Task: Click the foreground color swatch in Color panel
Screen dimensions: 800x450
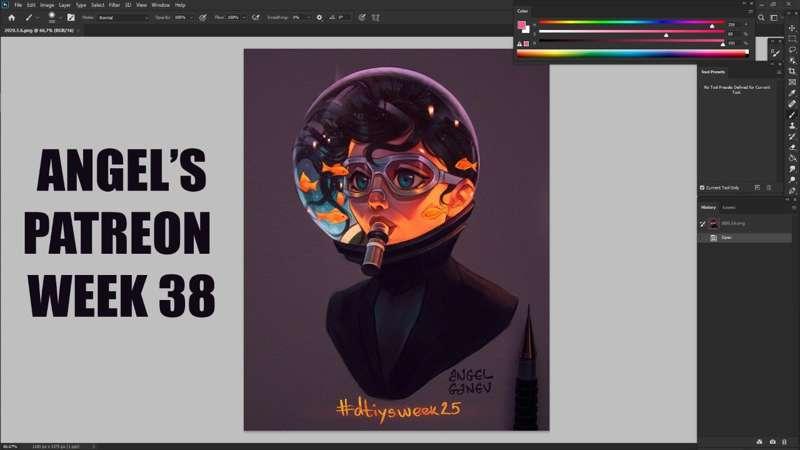Action: click(x=521, y=25)
